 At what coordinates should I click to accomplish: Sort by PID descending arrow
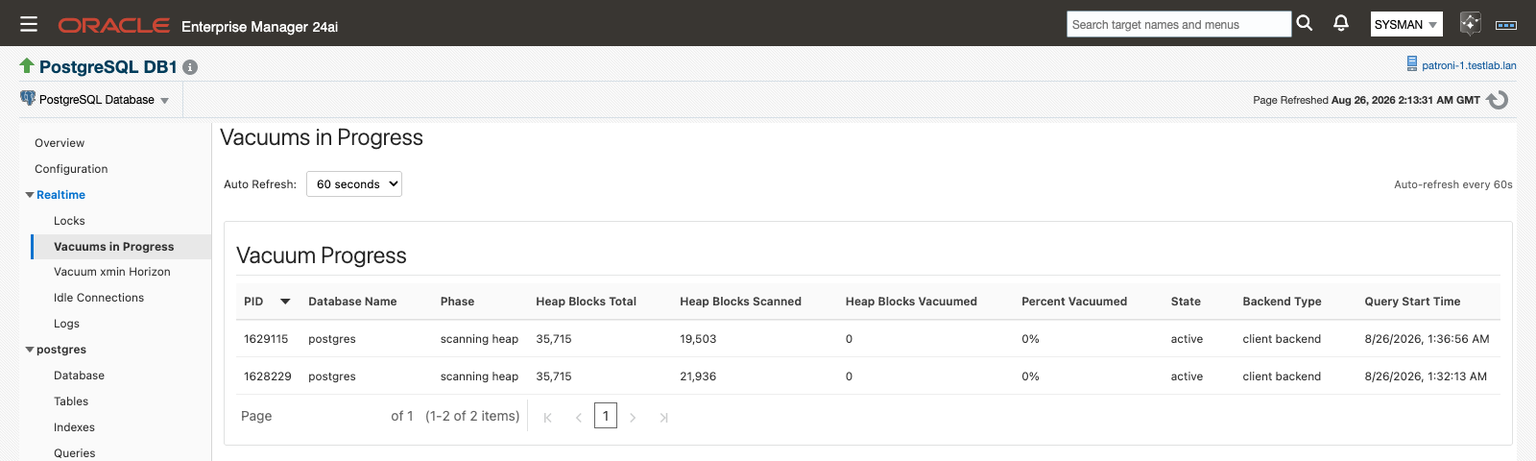click(285, 301)
